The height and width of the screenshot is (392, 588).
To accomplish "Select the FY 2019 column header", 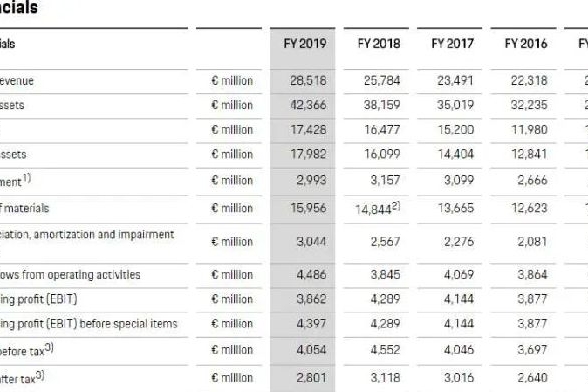I will (x=304, y=44).
